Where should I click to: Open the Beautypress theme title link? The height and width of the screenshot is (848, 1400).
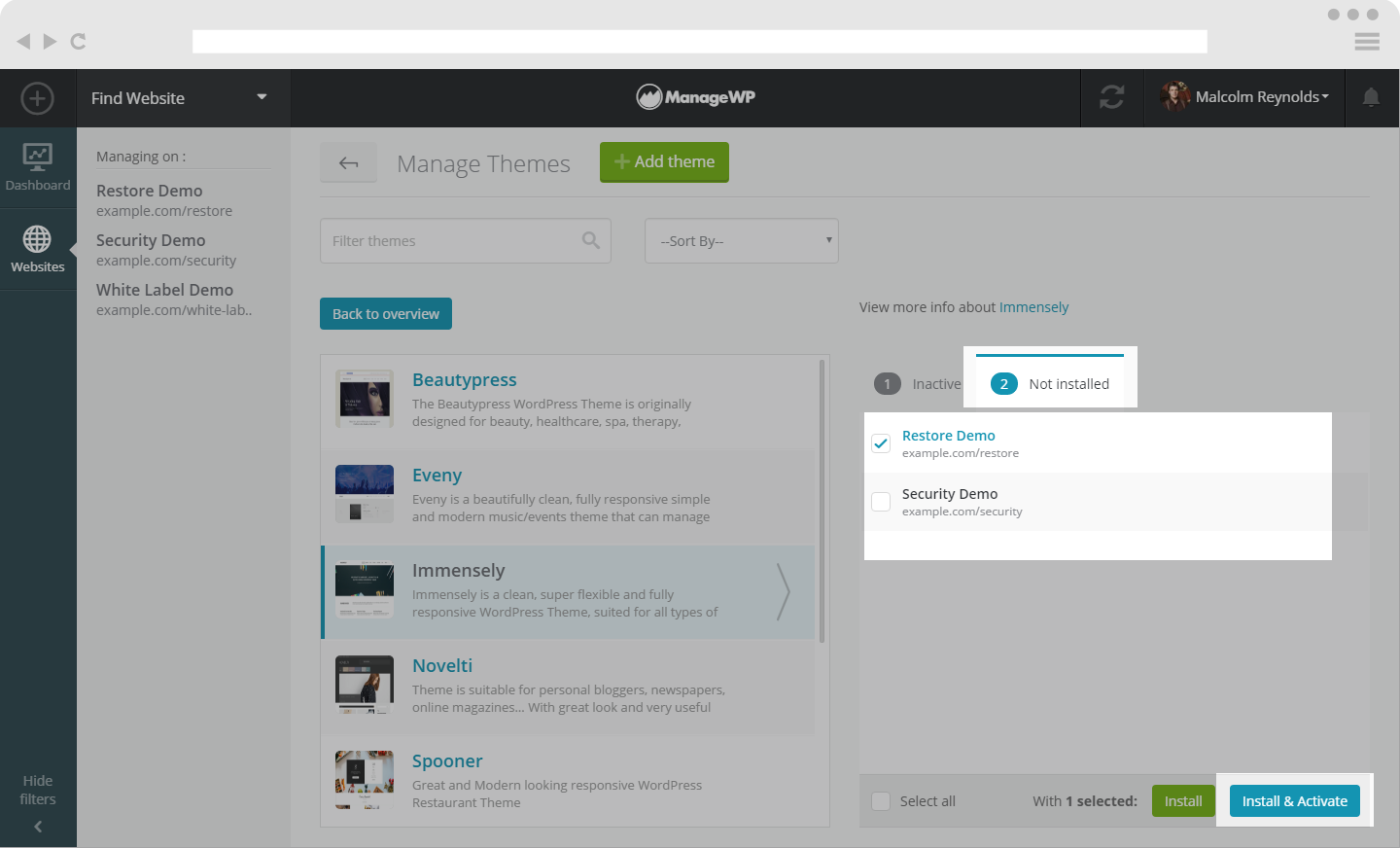pos(465,380)
